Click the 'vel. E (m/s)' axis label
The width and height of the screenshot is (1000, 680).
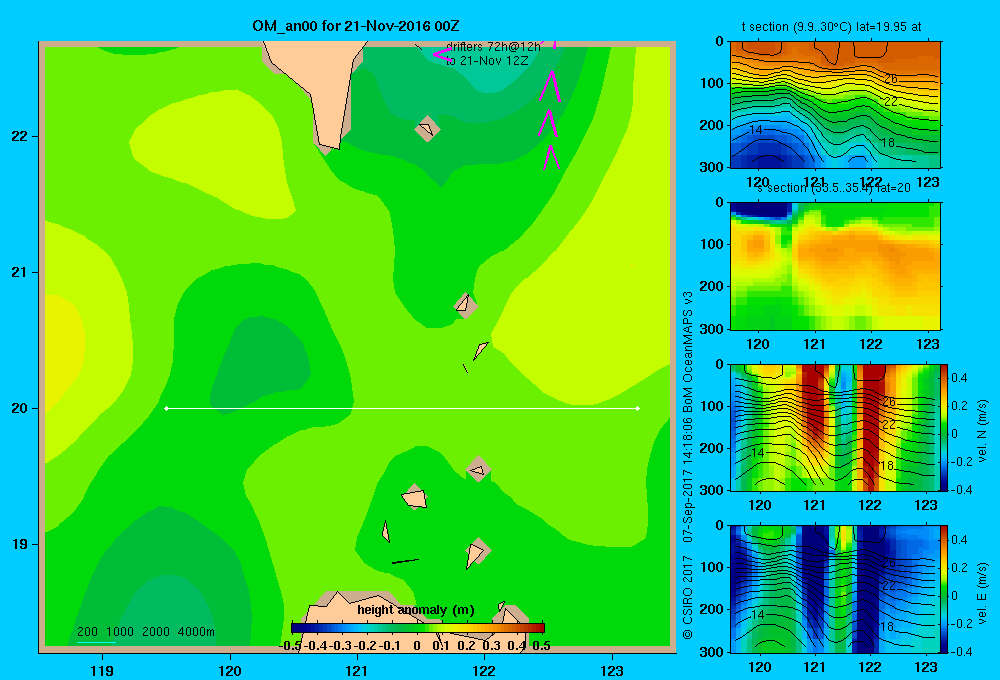click(x=982, y=593)
